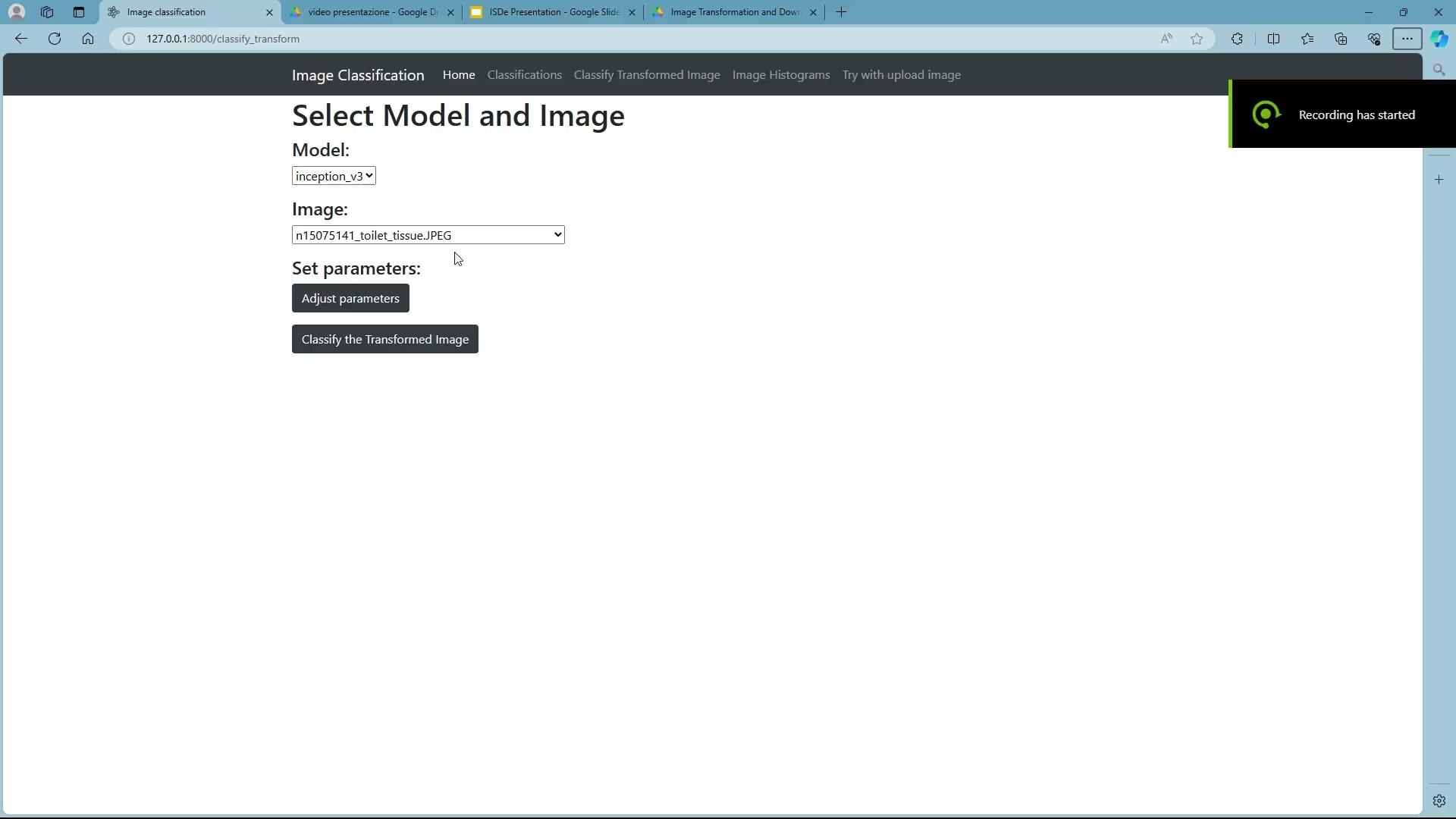Viewport: 1456px width, 819px height.
Task: Open the browser home icon
Action: pyautogui.click(x=88, y=39)
